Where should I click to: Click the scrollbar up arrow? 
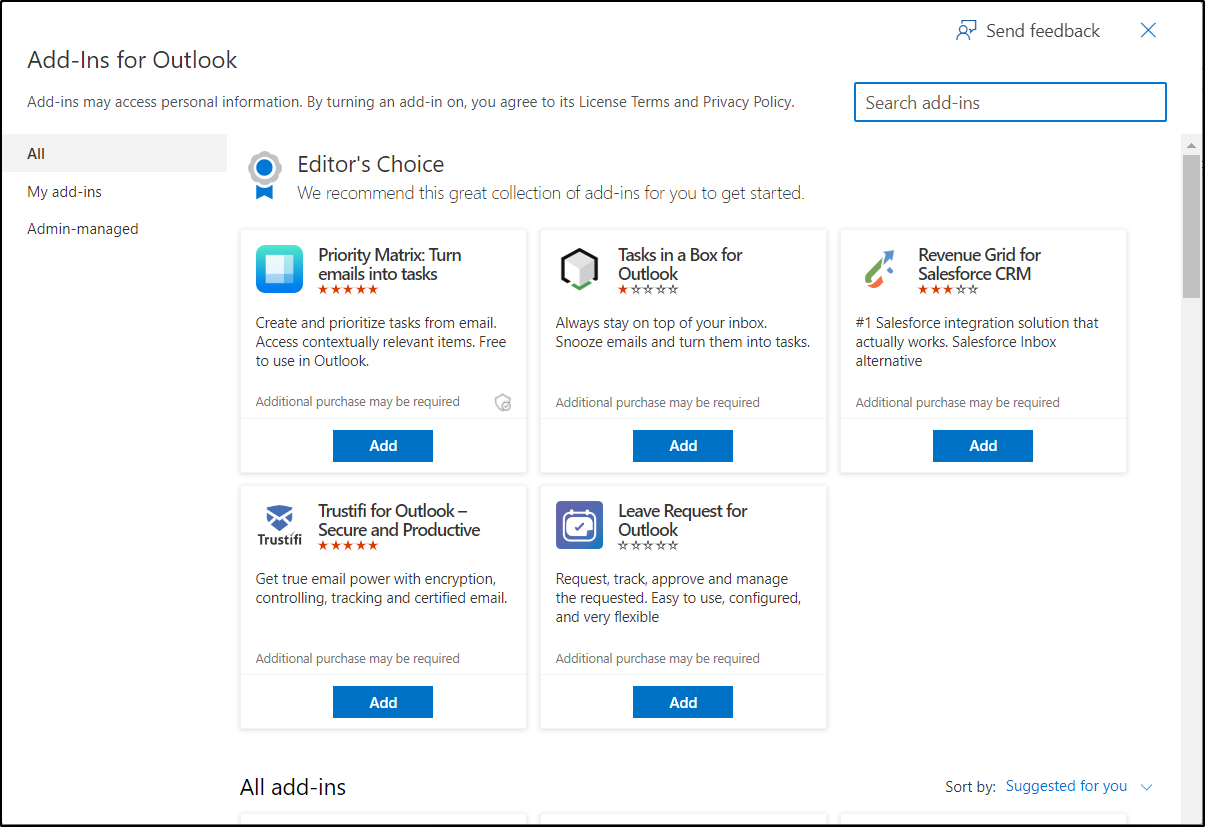[x=1191, y=144]
